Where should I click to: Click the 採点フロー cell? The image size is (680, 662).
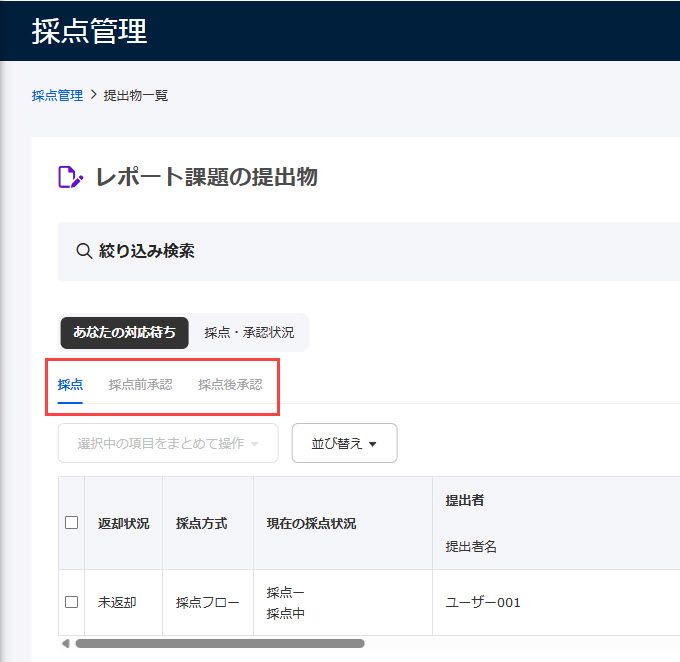[207, 602]
